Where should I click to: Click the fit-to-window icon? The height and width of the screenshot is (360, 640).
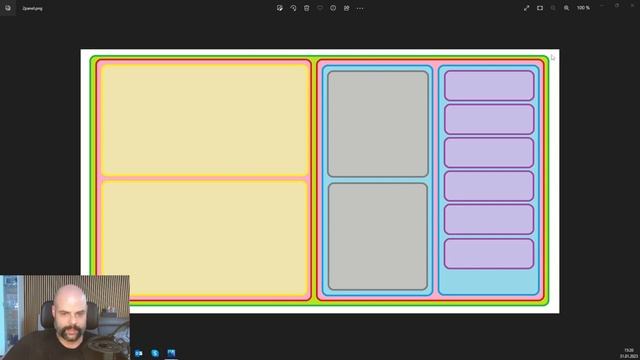click(x=540, y=8)
